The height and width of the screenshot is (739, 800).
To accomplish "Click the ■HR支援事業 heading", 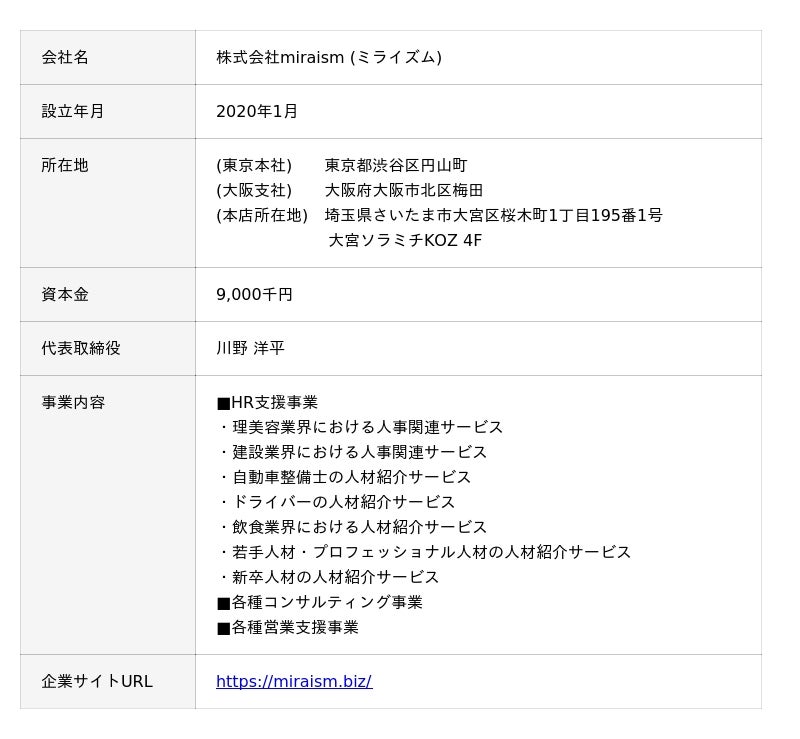I will [267, 402].
